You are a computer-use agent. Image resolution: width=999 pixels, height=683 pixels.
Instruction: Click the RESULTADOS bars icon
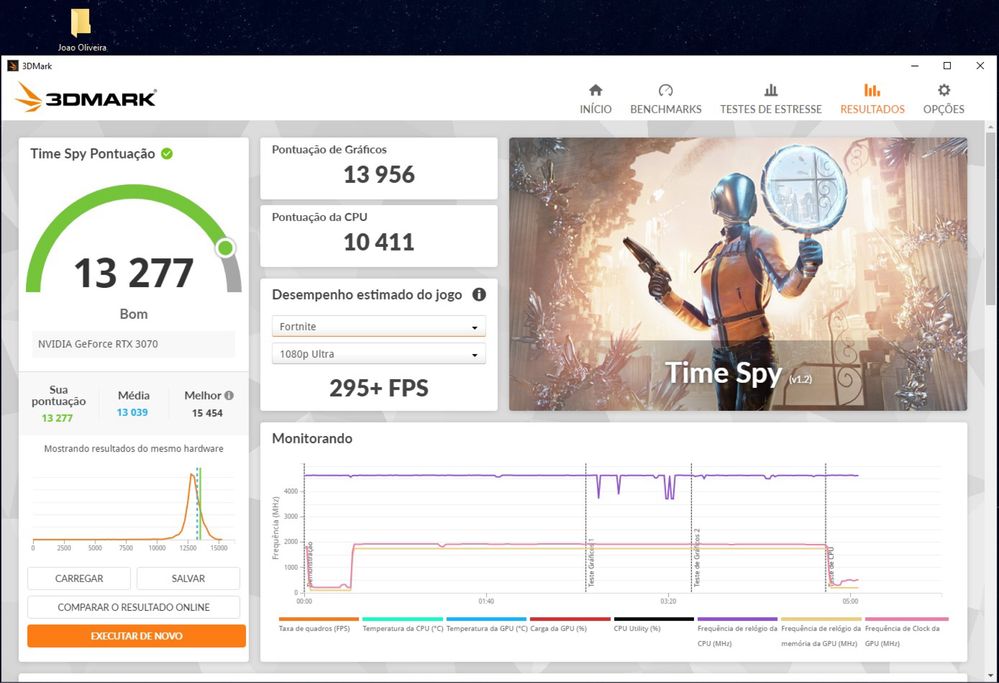(872, 90)
